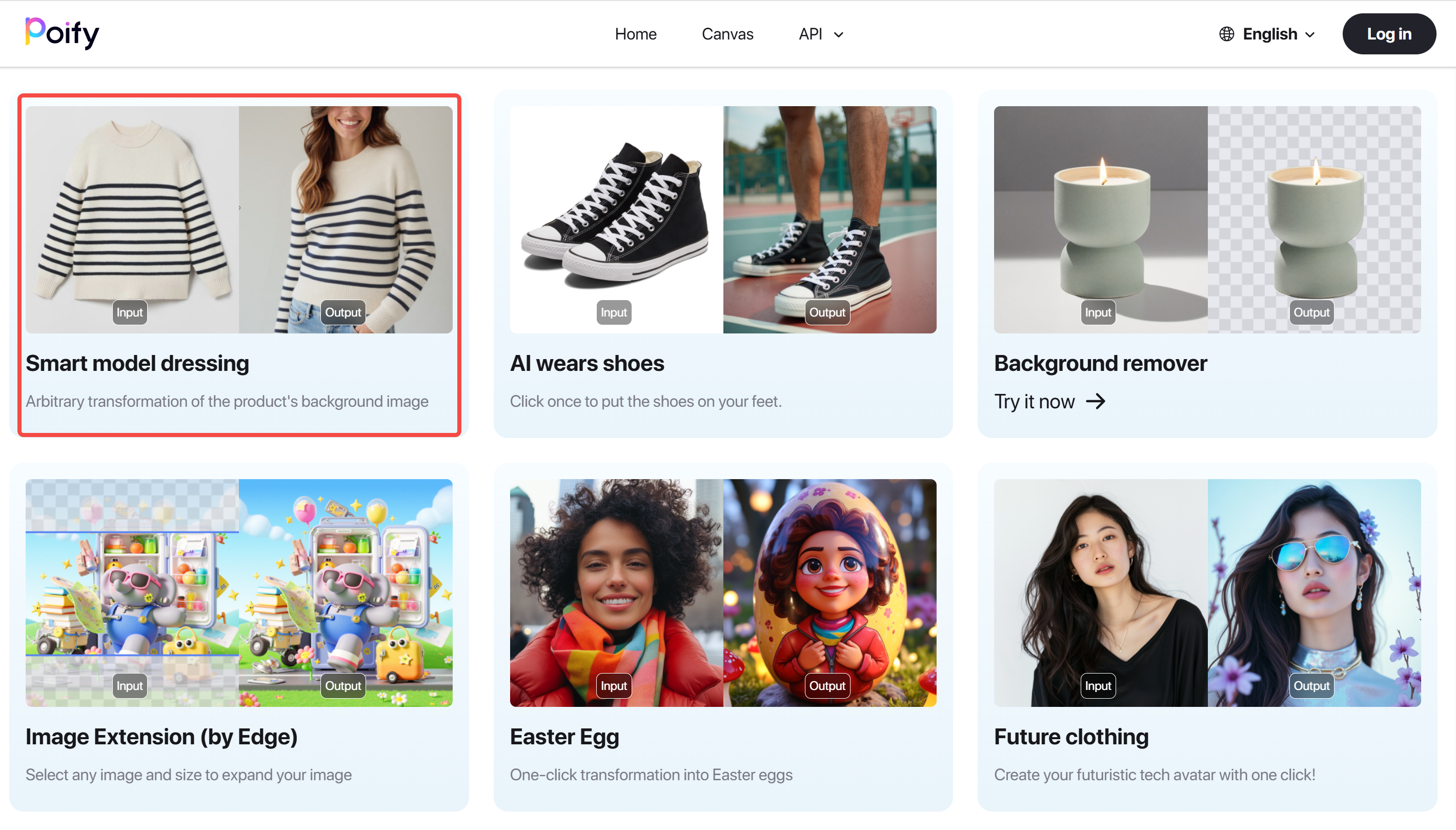Click the Poify logo
Viewport: 1456px width, 830px height.
(x=62, y=33)
